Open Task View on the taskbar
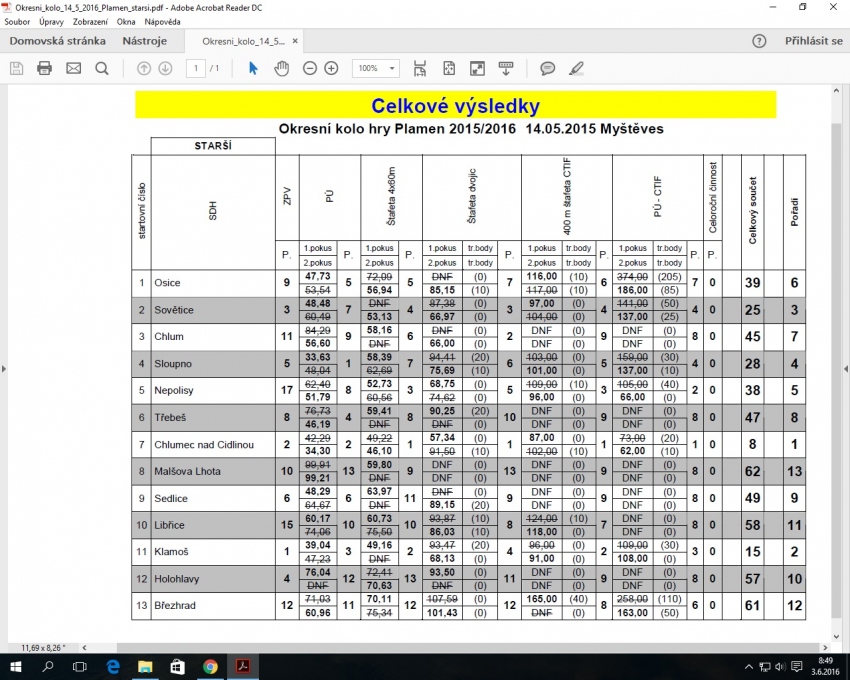Image resolution: width=850 pixels, height=680 pixels. click(x=80, y=666)
